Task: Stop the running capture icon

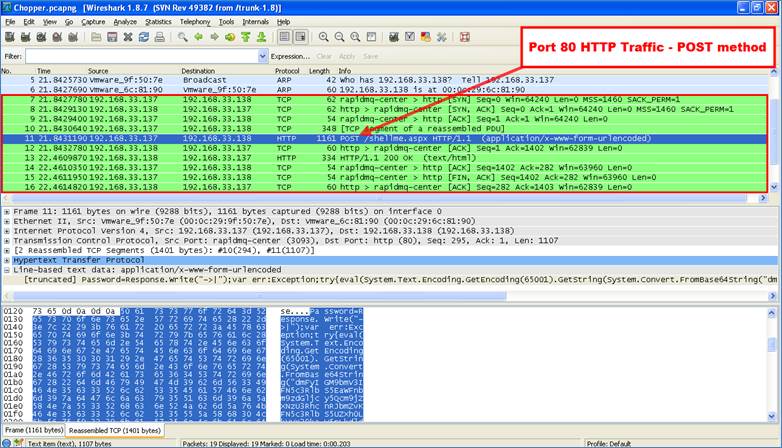Action: tap(57, 37)
